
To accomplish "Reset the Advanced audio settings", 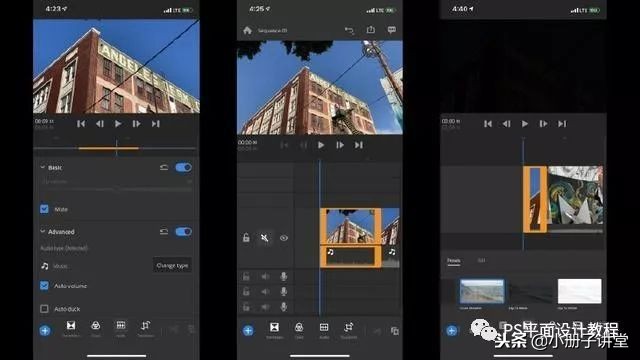I will point(164,232).
